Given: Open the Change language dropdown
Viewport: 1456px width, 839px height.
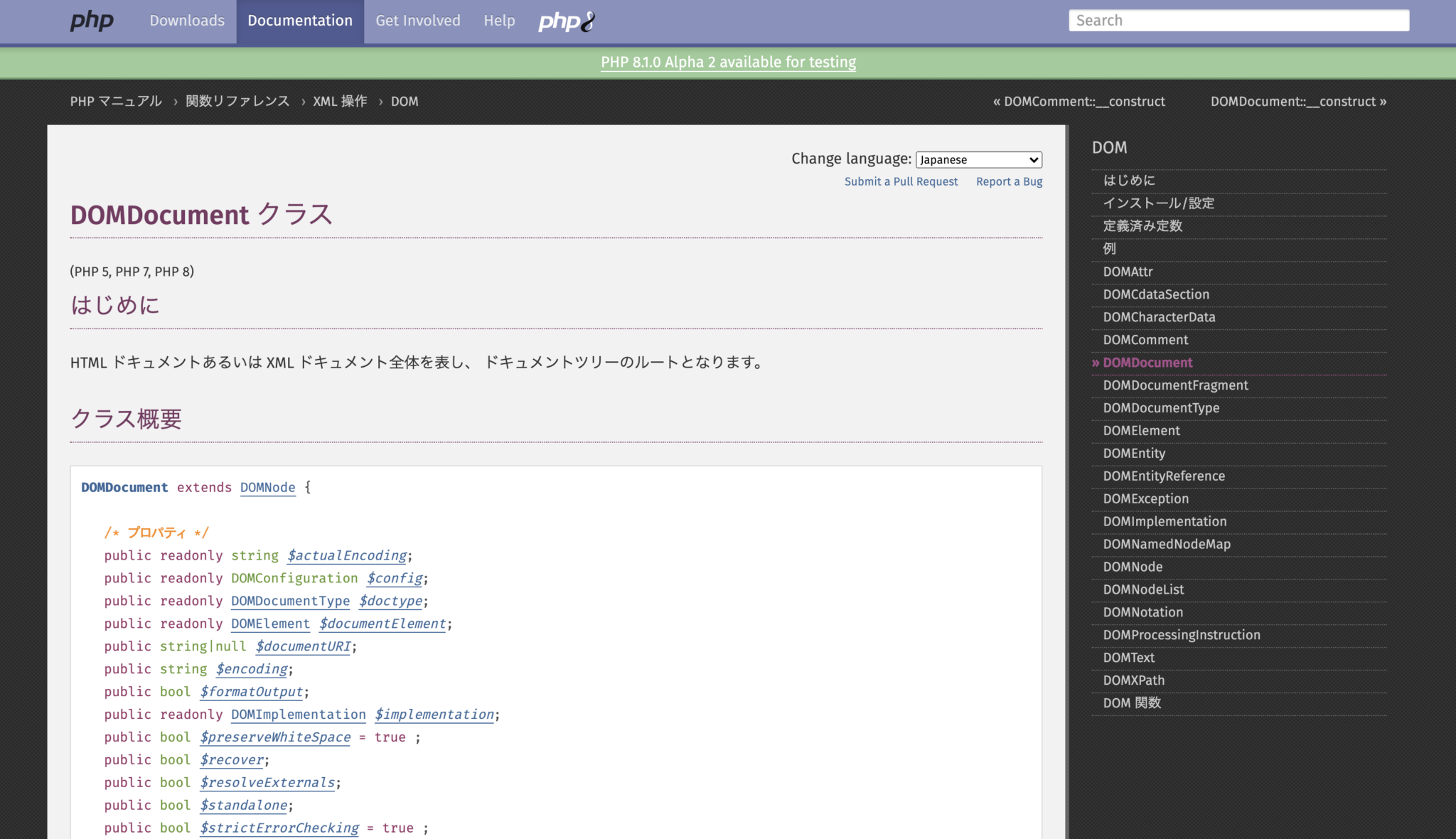Looking at the screenshot, I should (979, 159).
